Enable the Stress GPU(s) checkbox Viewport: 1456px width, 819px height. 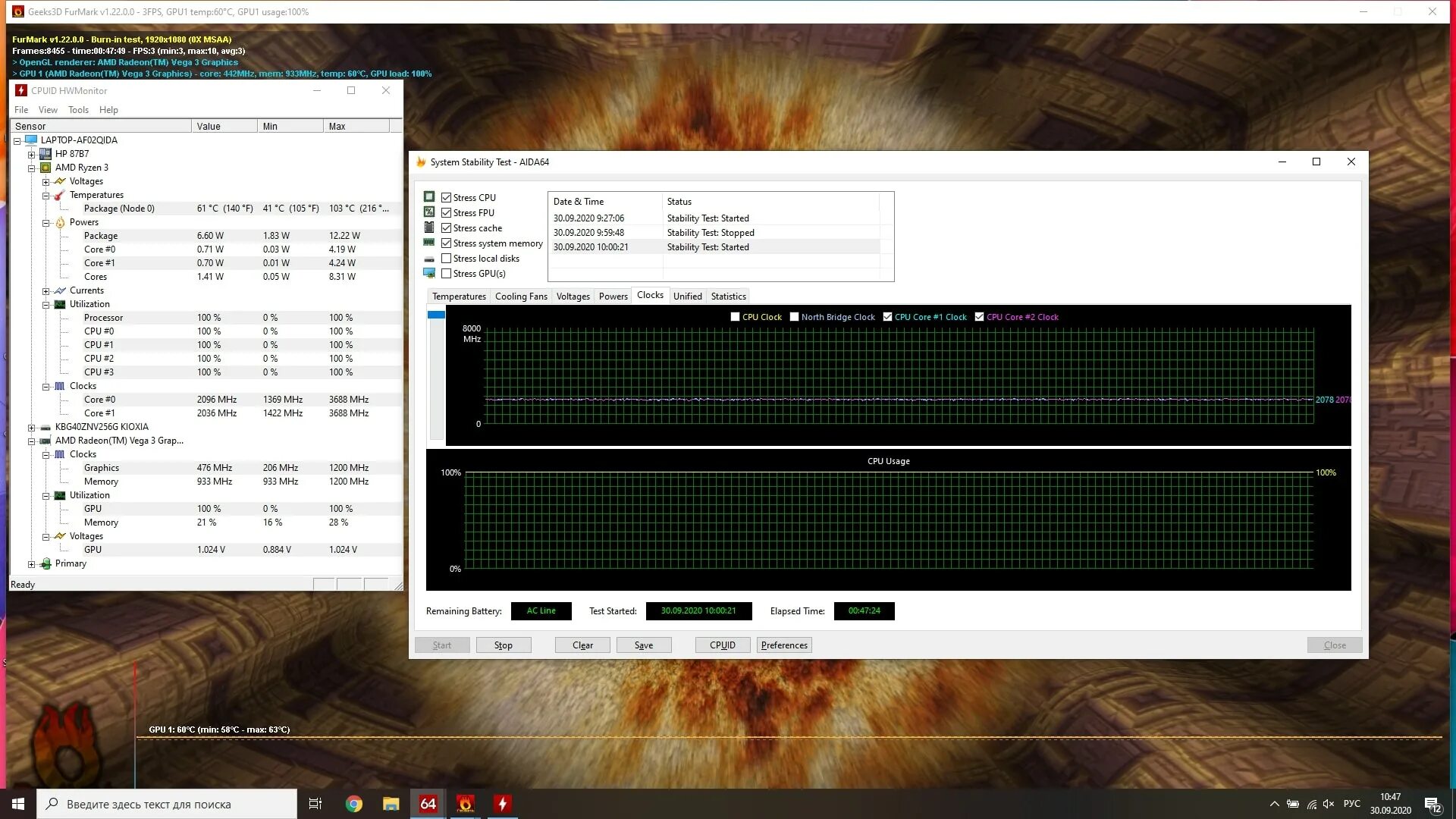(x=447, y=273)
